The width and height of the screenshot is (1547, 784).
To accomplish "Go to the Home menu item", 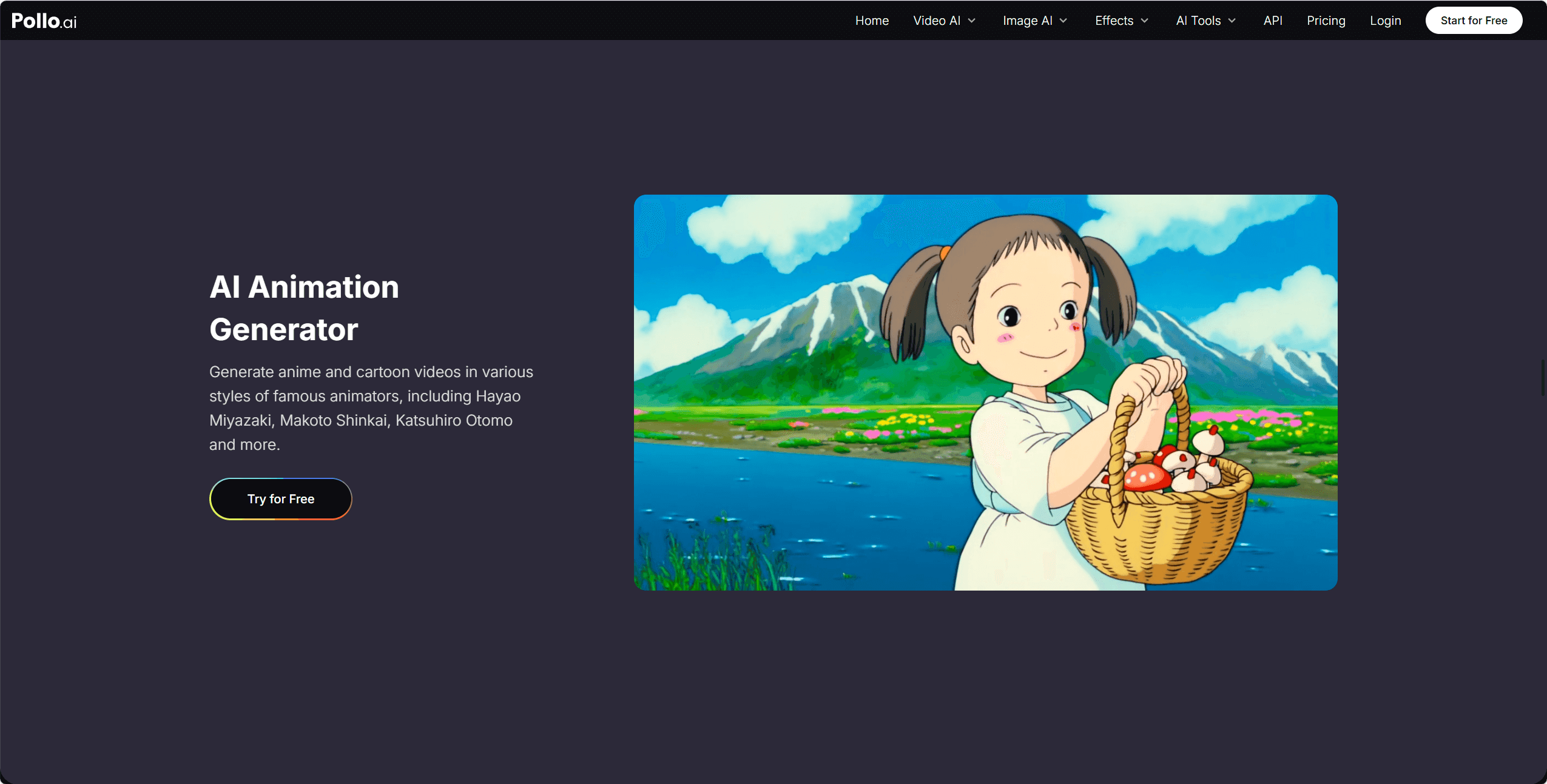I will click(x=872, y=21).
